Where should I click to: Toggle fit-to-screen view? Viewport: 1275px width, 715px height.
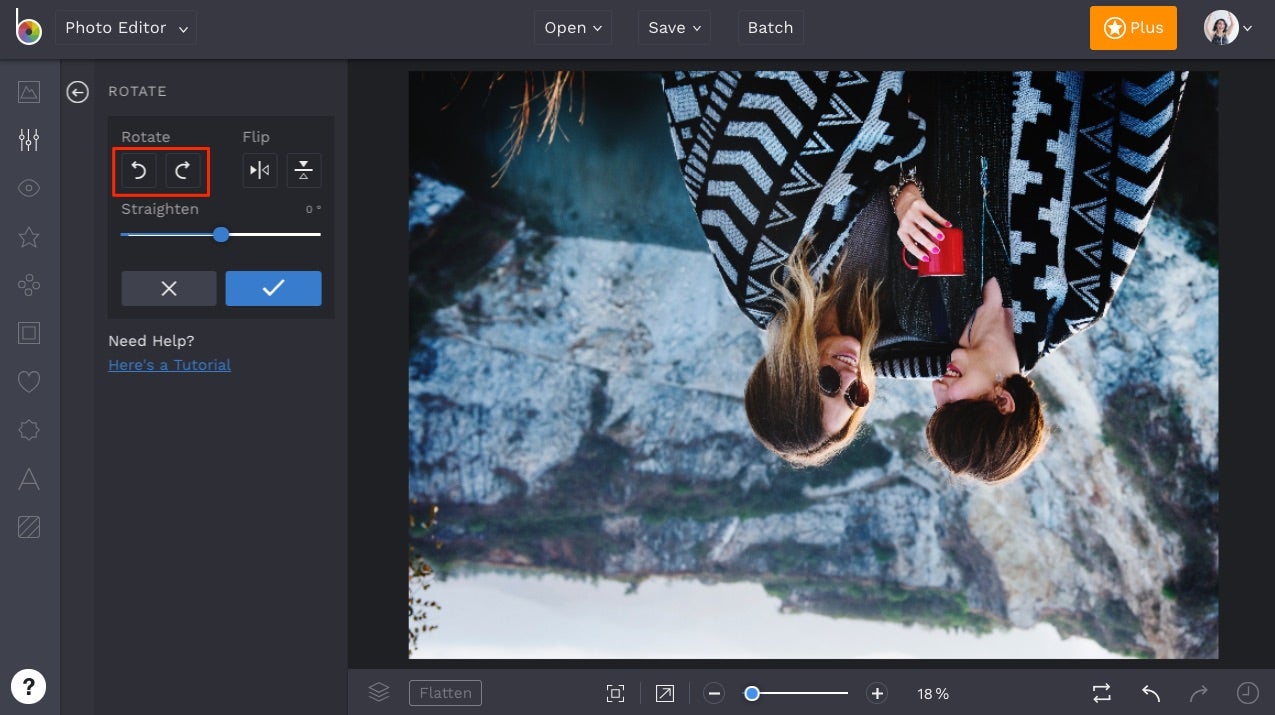[614, 692]
